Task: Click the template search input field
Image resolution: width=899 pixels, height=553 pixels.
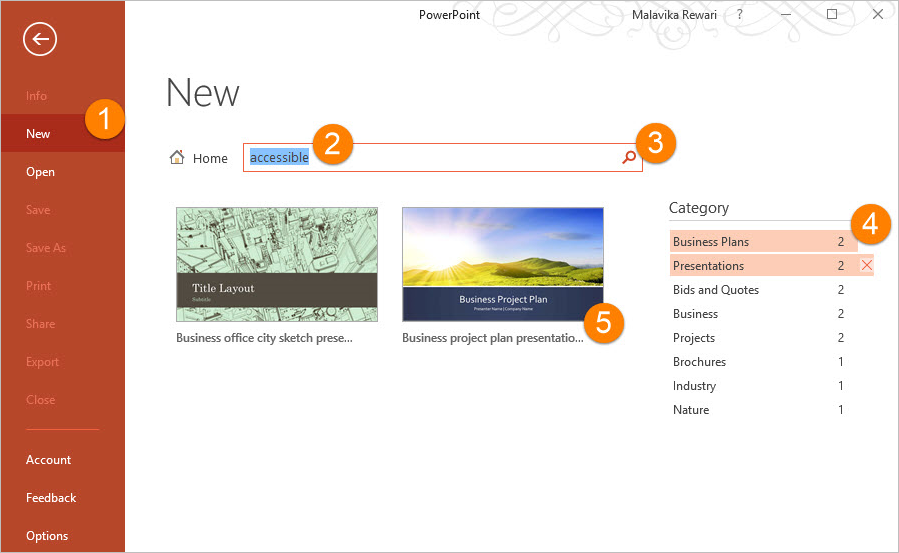Action: pyautogui.click(x=442, y=158)
